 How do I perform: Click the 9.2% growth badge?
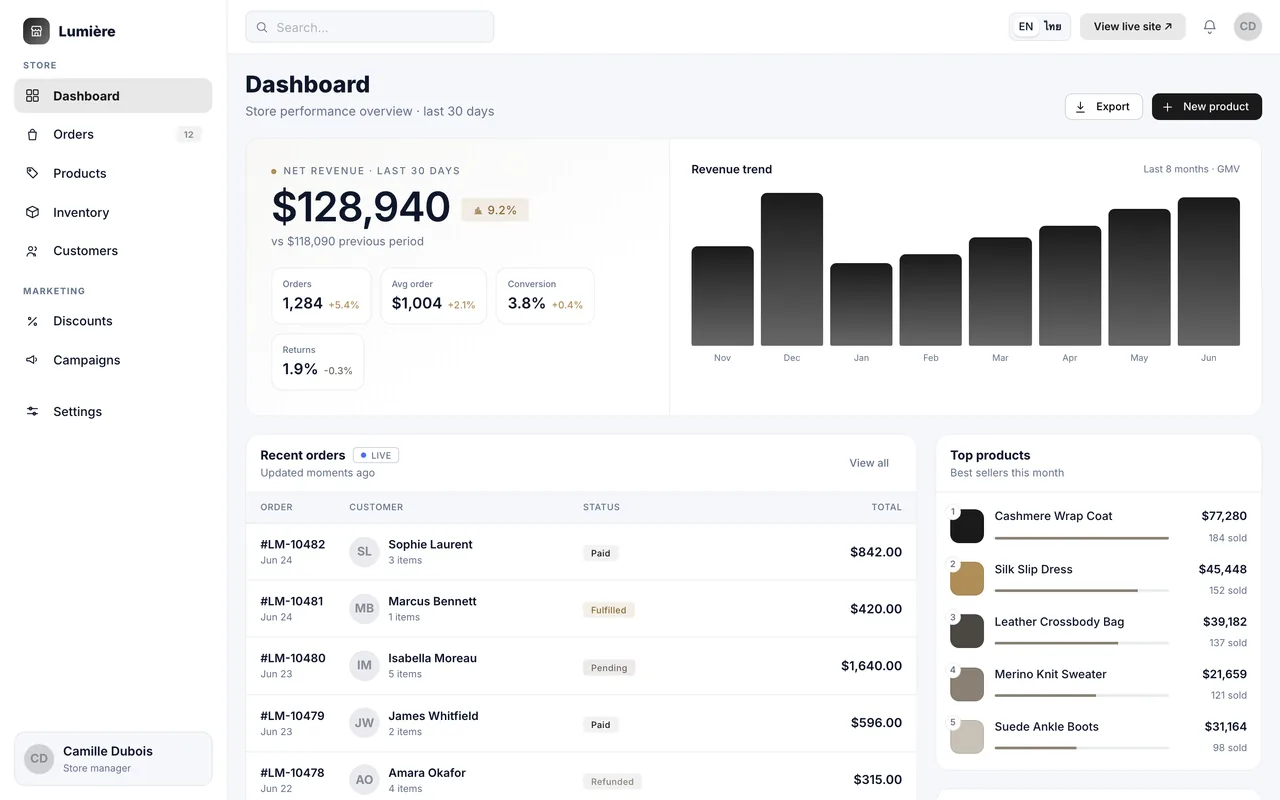[495, 210]
